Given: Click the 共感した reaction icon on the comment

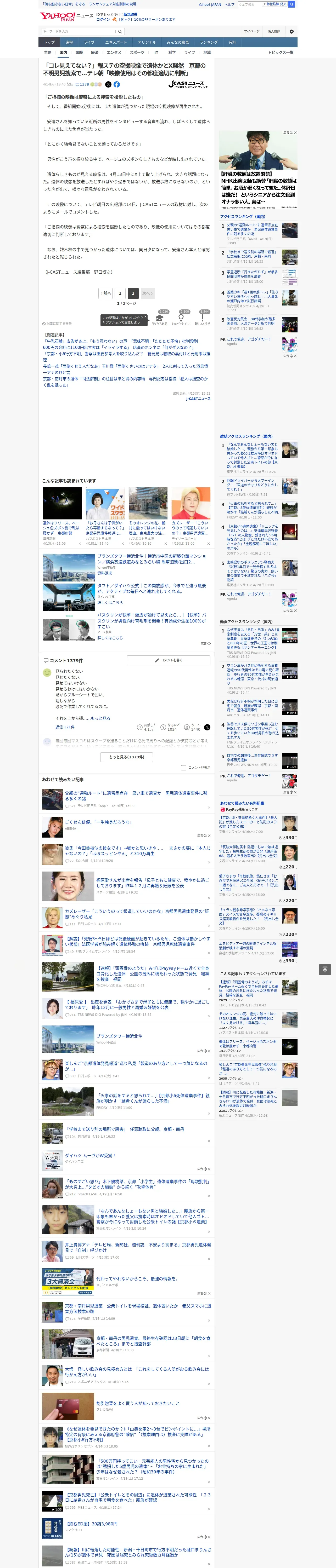Looking at the screenshot, I should [140, 727].
